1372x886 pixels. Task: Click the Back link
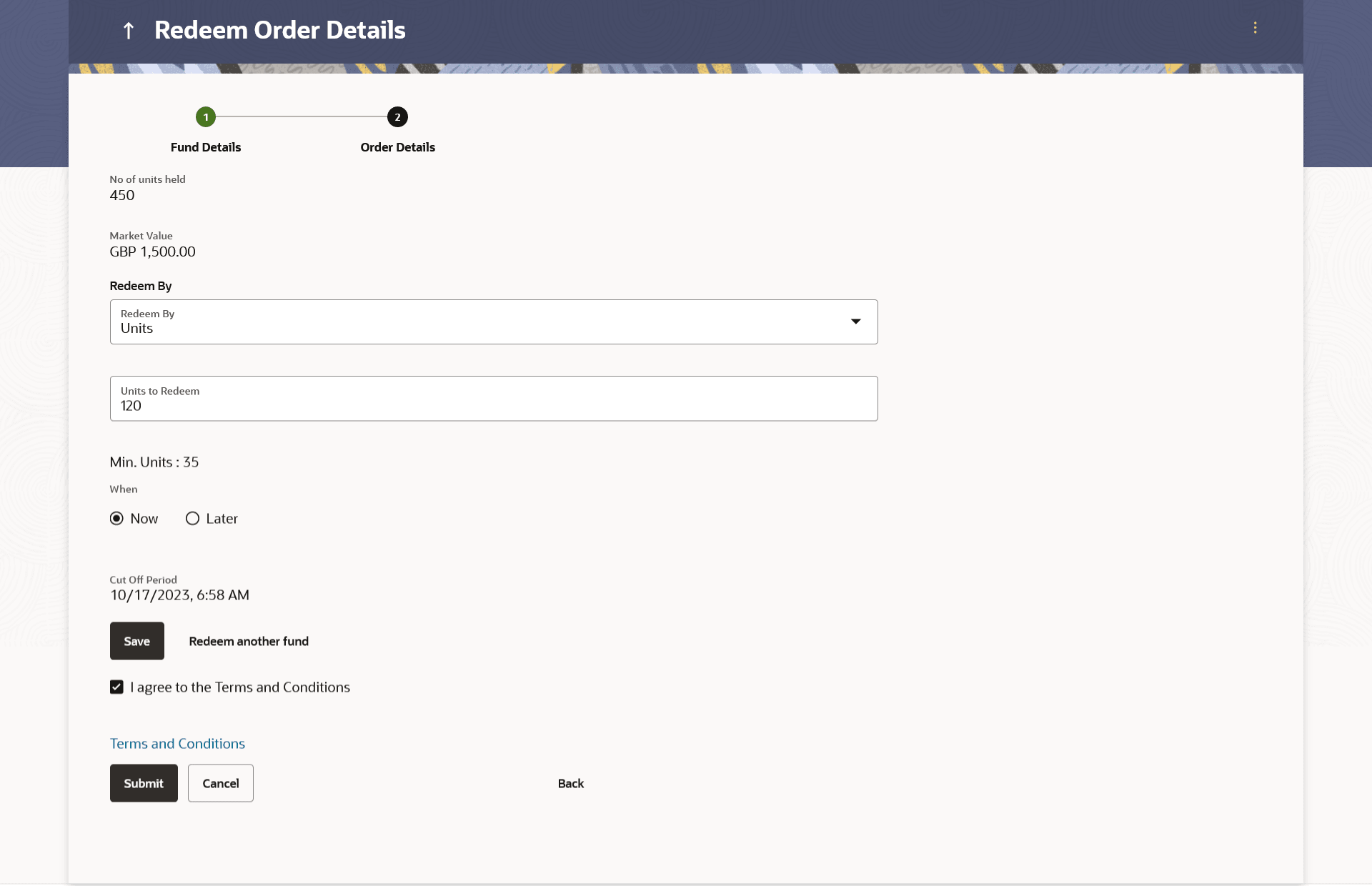pos(570,784)
